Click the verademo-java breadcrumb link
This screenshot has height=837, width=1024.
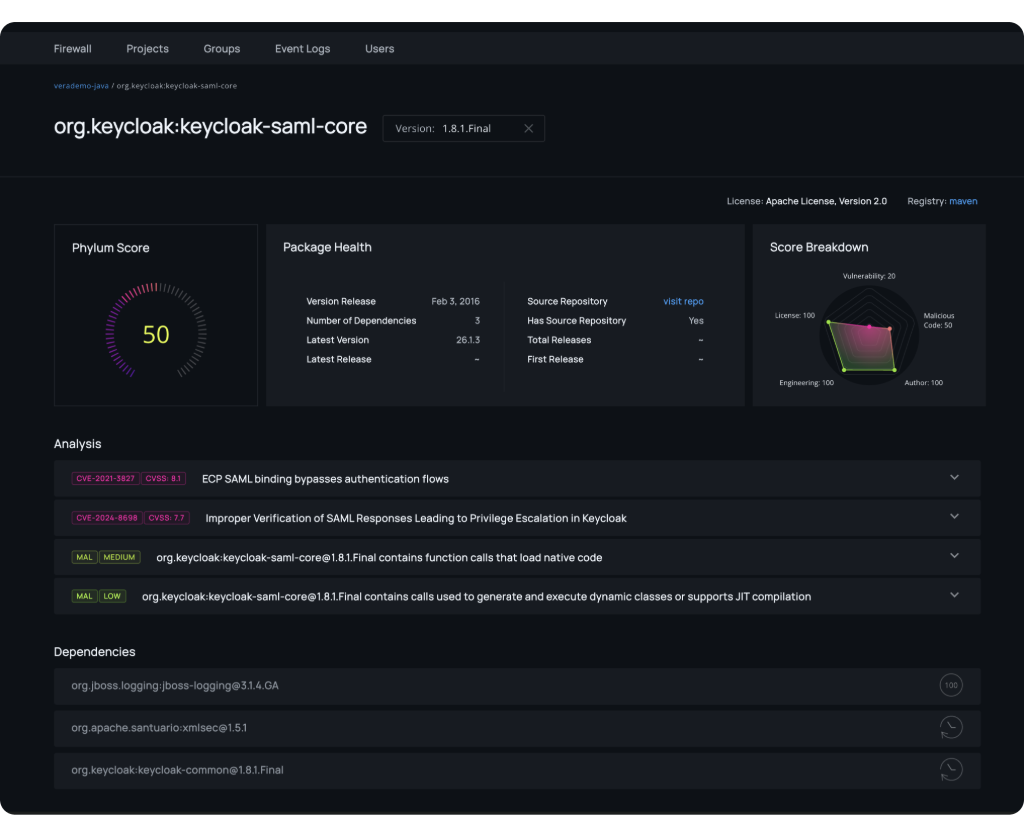click(x=81, y=86)
